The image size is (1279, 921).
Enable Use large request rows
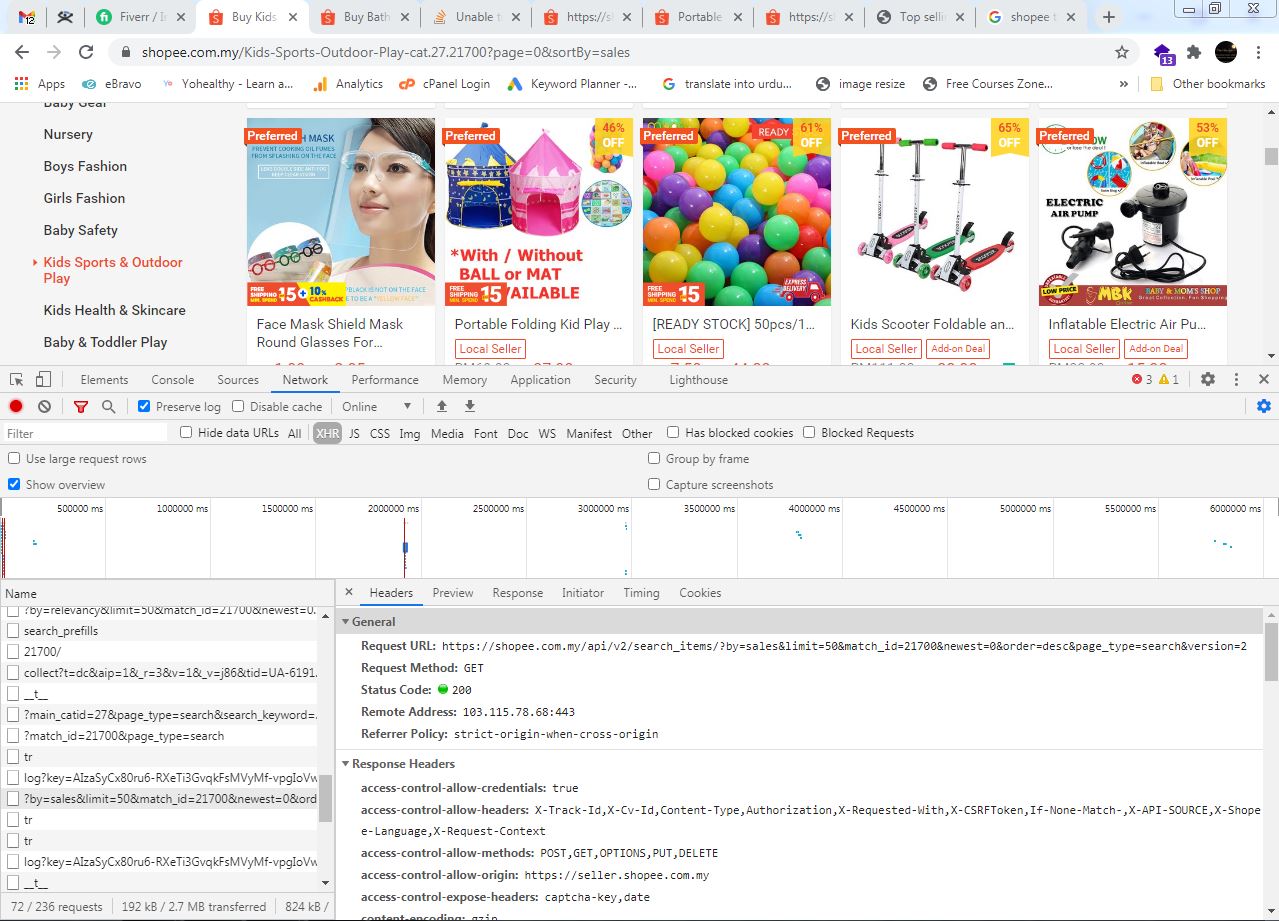coord(14,458)
